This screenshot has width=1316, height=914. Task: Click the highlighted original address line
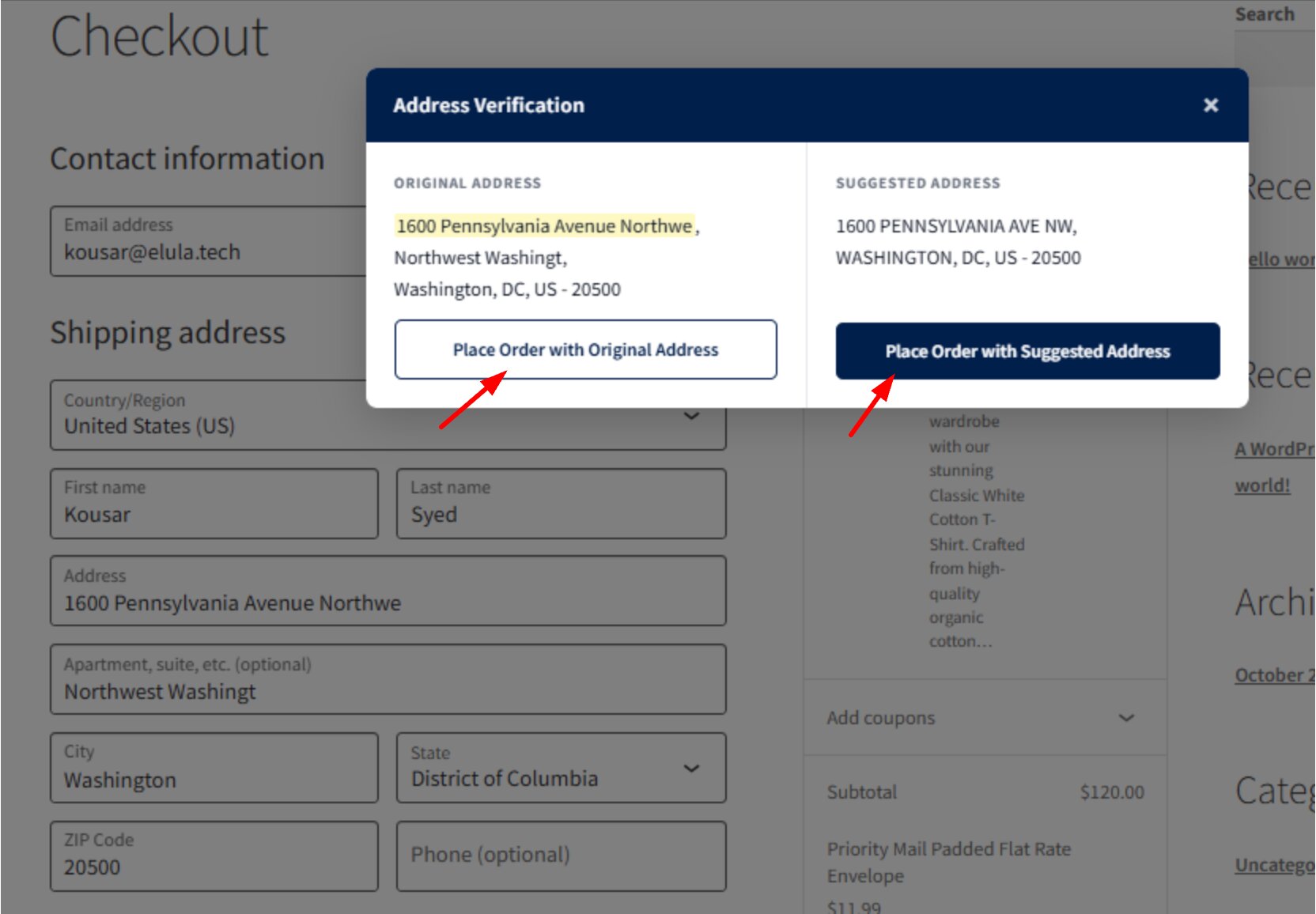click(544, 226)
